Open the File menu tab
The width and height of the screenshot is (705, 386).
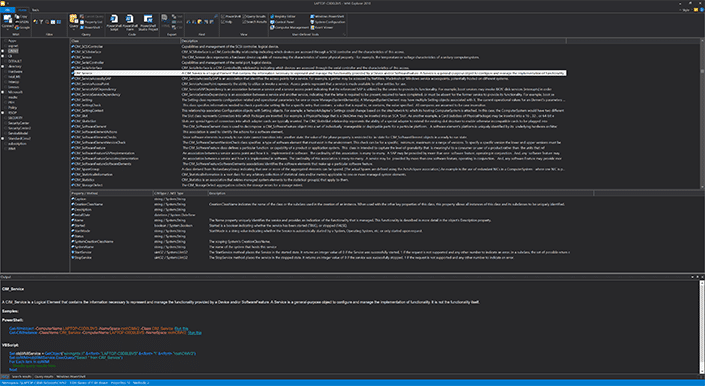pos(7,10)
